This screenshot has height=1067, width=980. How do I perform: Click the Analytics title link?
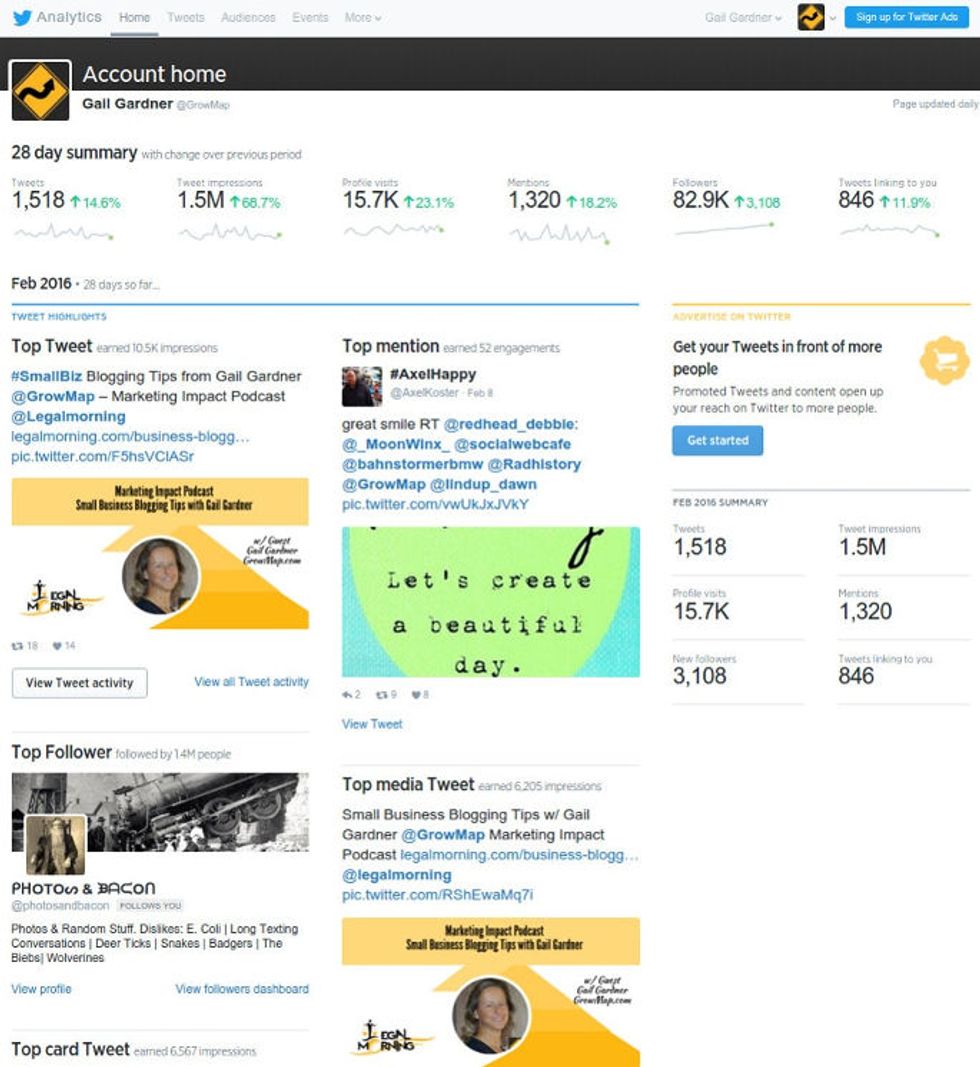(69, 17)
